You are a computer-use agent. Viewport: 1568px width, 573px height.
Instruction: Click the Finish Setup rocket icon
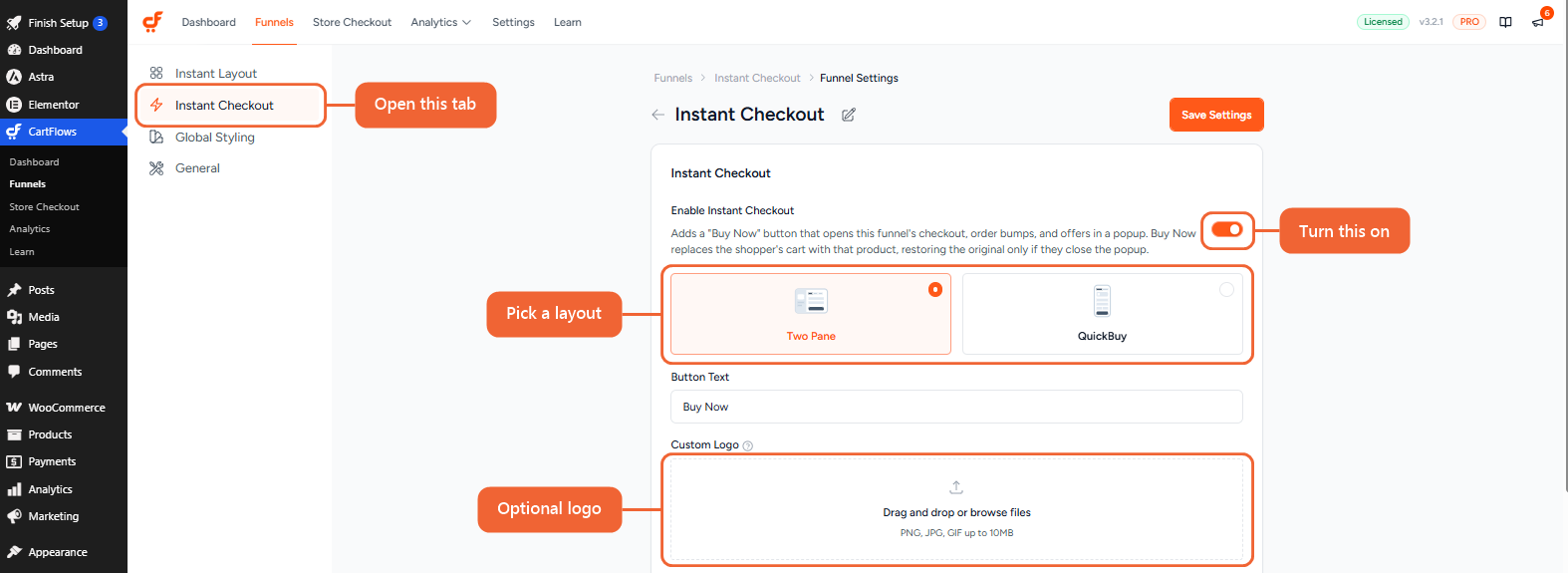point(14,23)
